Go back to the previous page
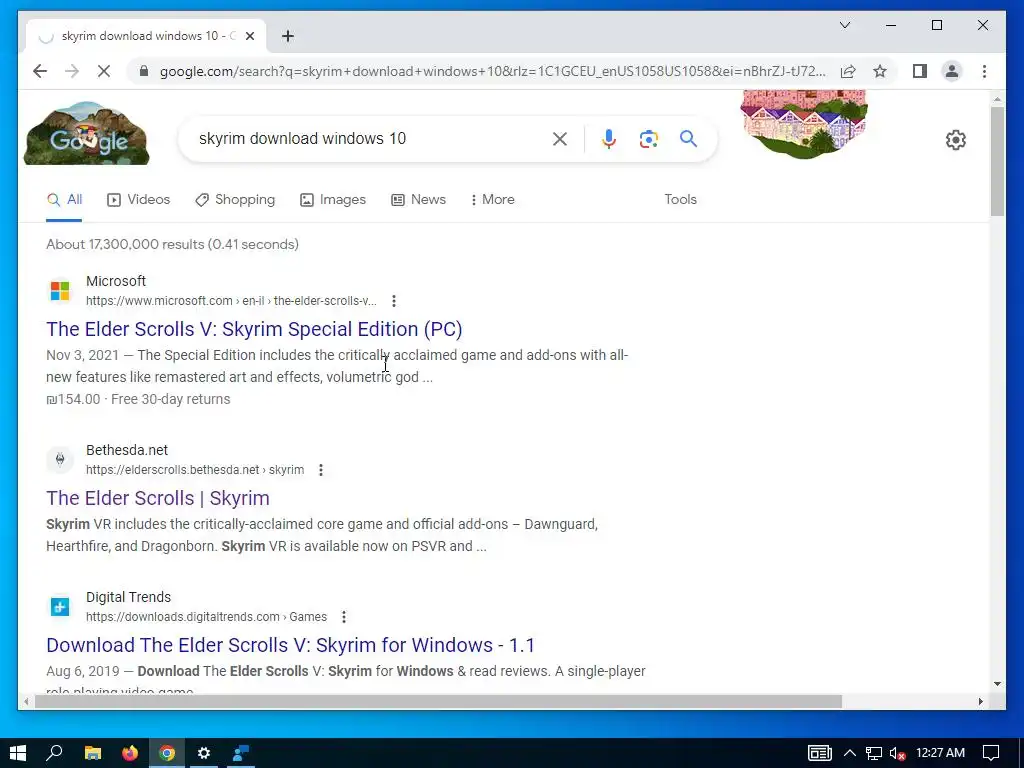1024x768 pixels. 40,71
